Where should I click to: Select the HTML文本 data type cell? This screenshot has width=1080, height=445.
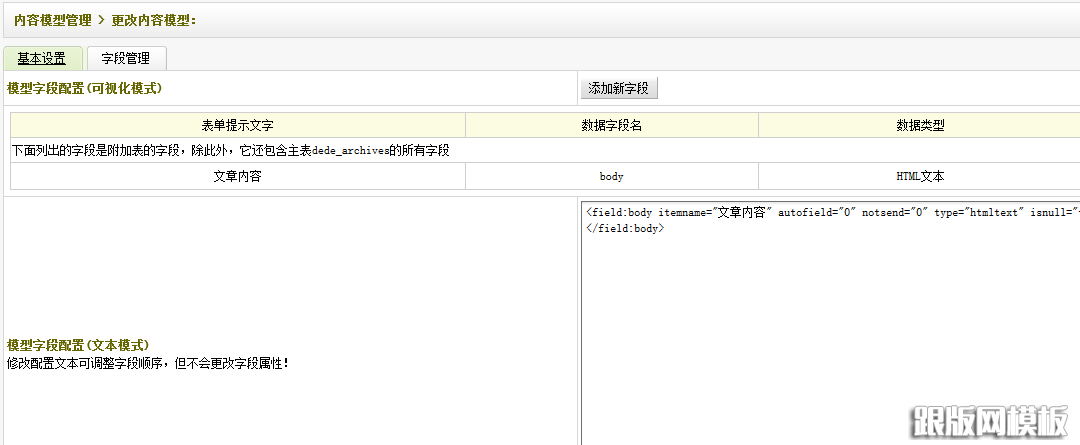[920, 176]
